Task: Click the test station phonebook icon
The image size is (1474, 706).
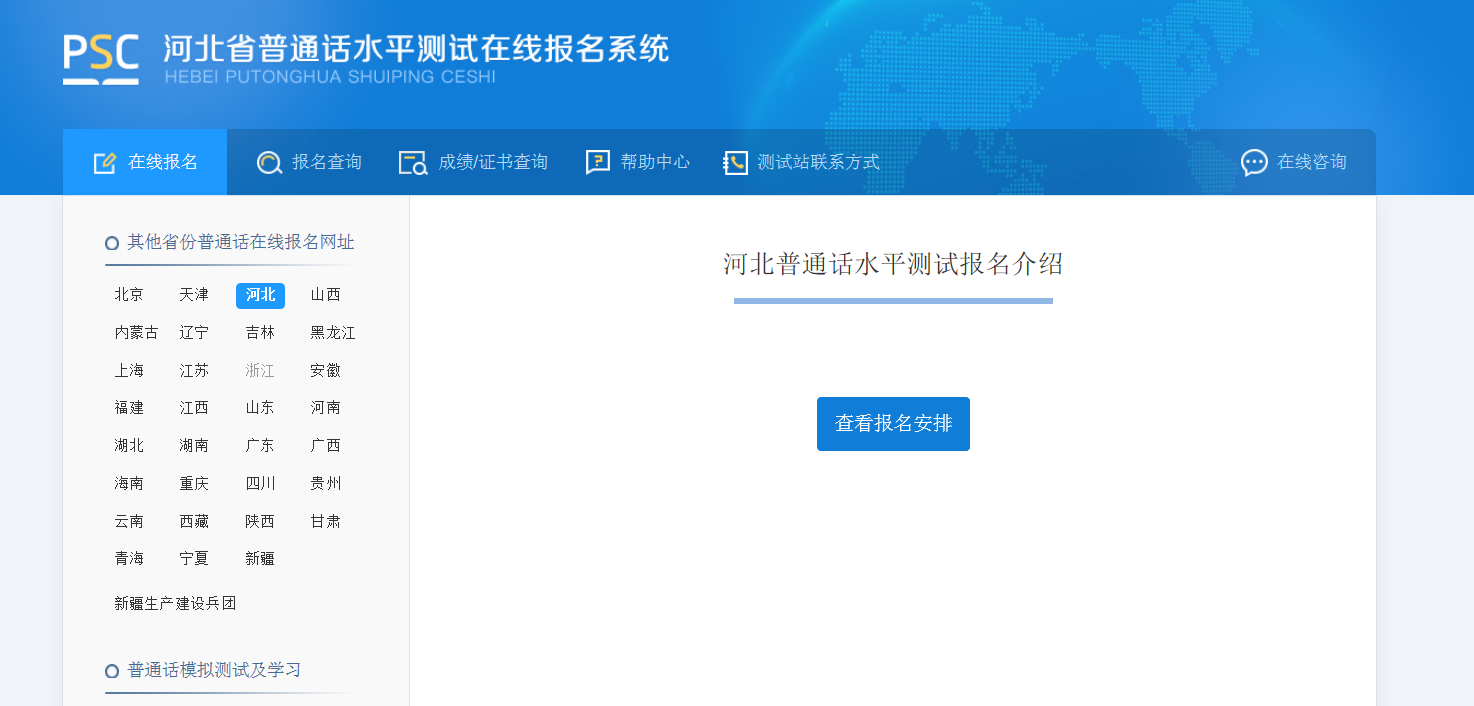Action: click(735, 163)
